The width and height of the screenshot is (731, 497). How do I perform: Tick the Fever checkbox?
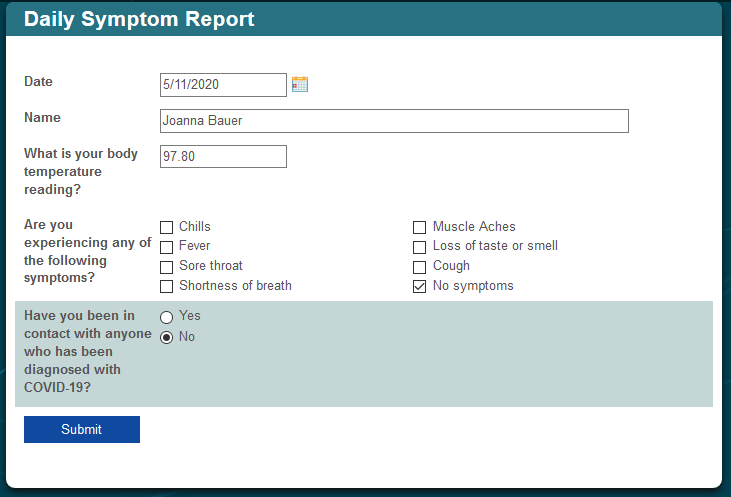pos(166,247)
